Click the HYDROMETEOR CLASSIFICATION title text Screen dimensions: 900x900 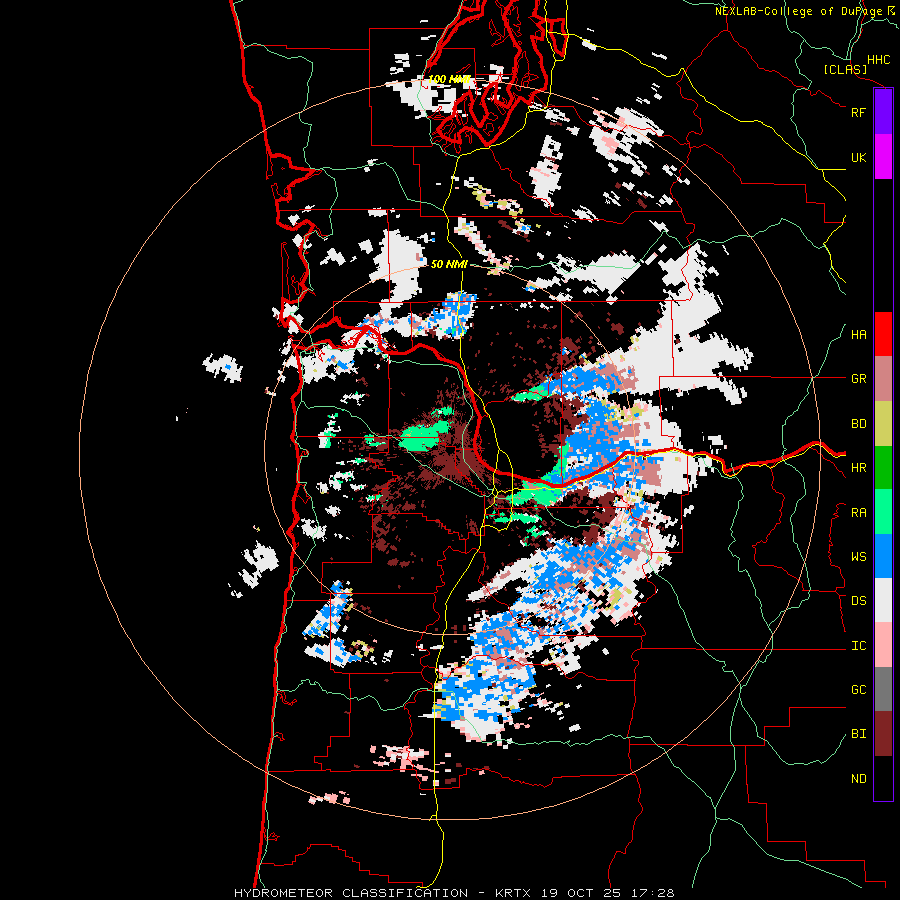coord(351,893)
